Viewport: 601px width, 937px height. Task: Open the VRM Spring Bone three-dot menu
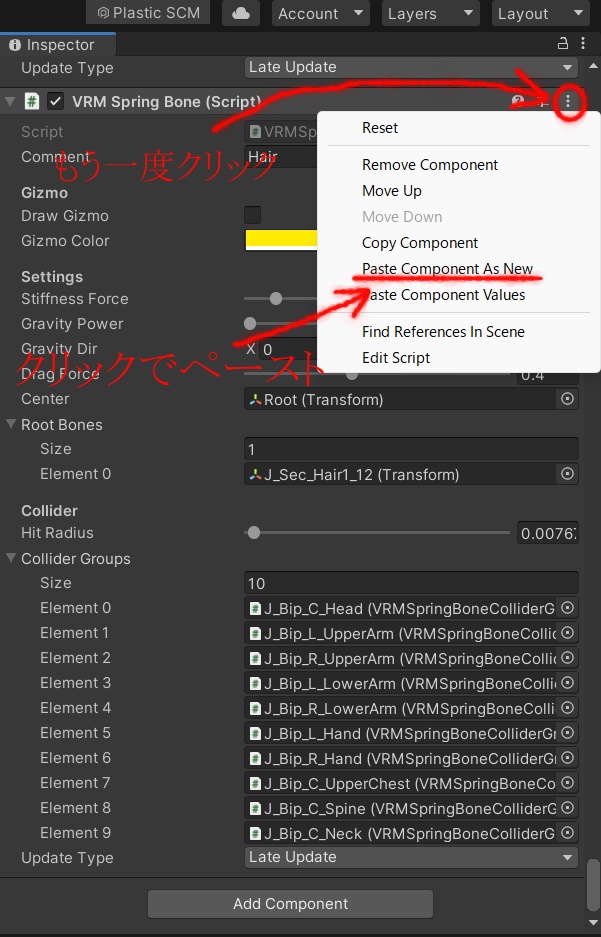568,102
